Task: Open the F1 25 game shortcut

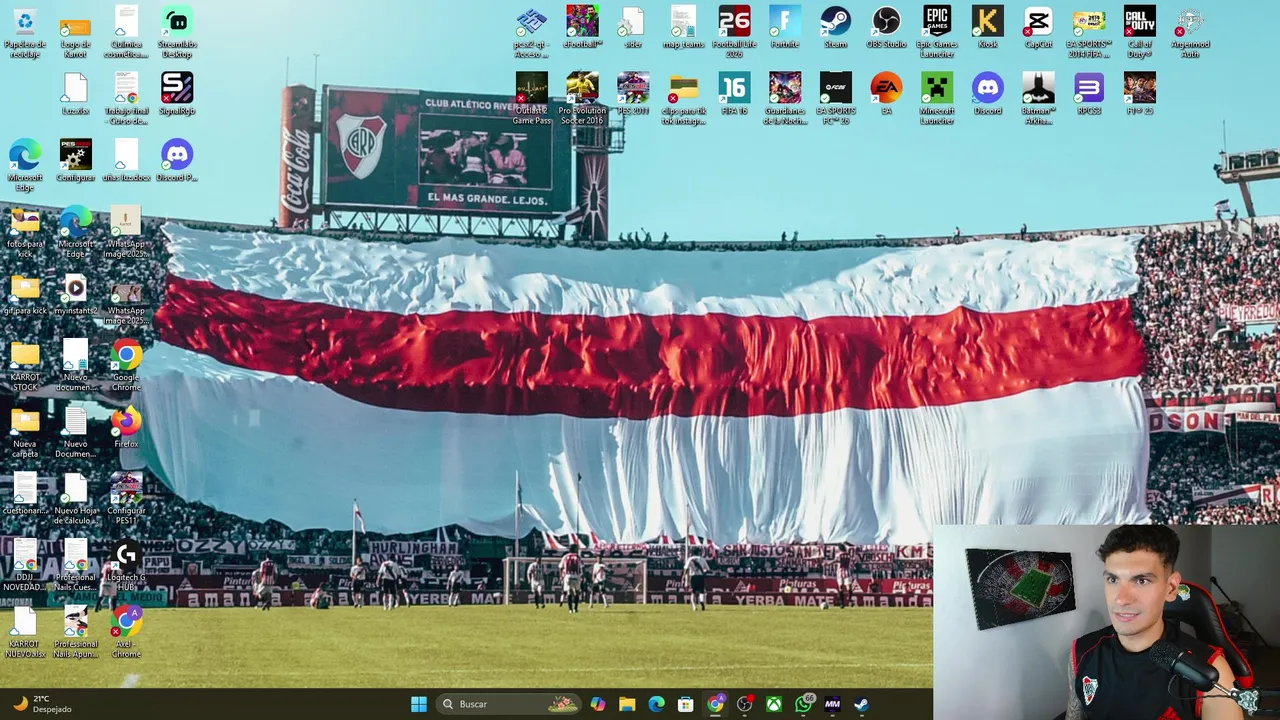Action: click(x=1140, y=94)
